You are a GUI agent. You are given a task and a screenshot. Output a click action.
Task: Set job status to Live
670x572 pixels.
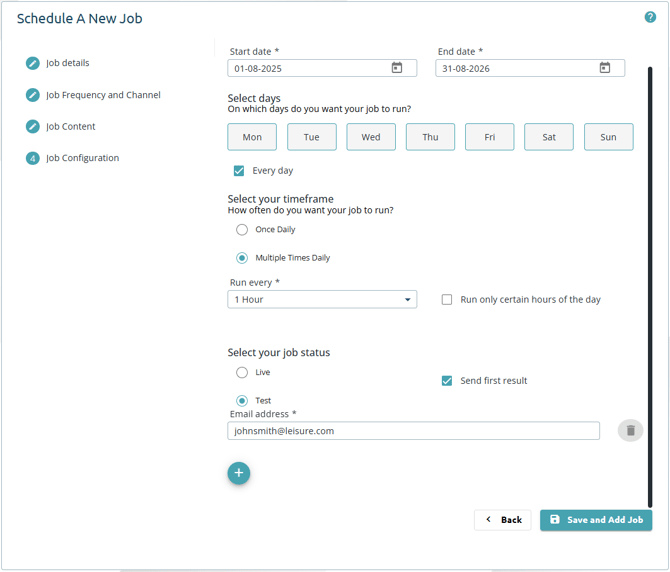click(242, 373)
